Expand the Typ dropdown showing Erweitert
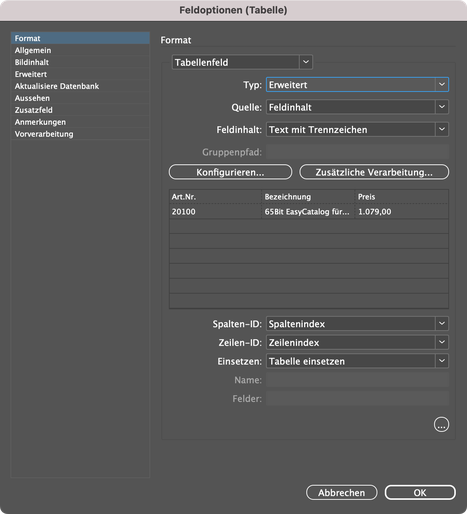Image resolution: width=467 pixels, height=514 pixels. pyautogui.click(x=357, y=85)
